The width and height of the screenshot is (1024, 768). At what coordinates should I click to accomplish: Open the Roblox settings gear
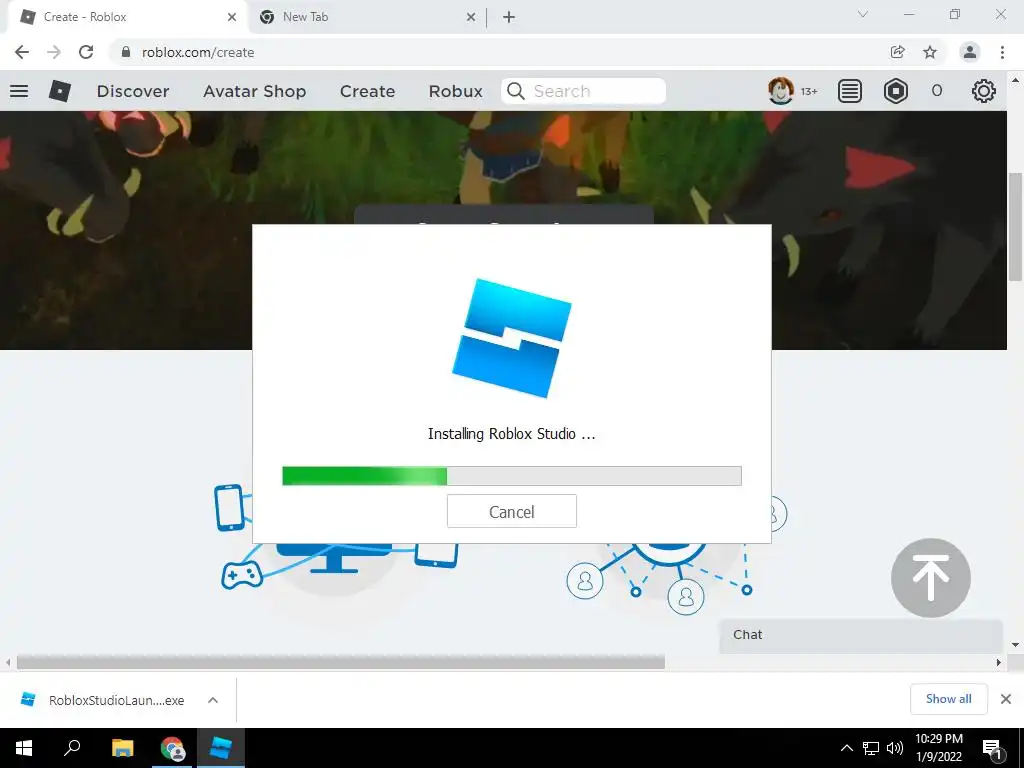[984, 91]
